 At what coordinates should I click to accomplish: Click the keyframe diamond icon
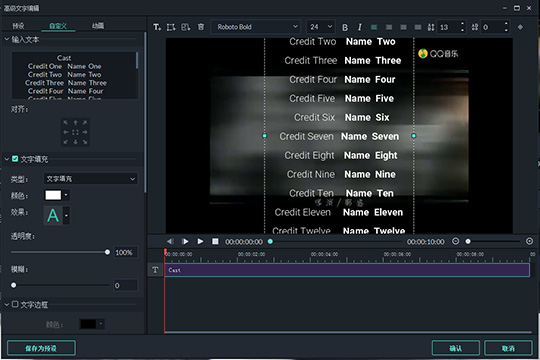tap(520, 27)
